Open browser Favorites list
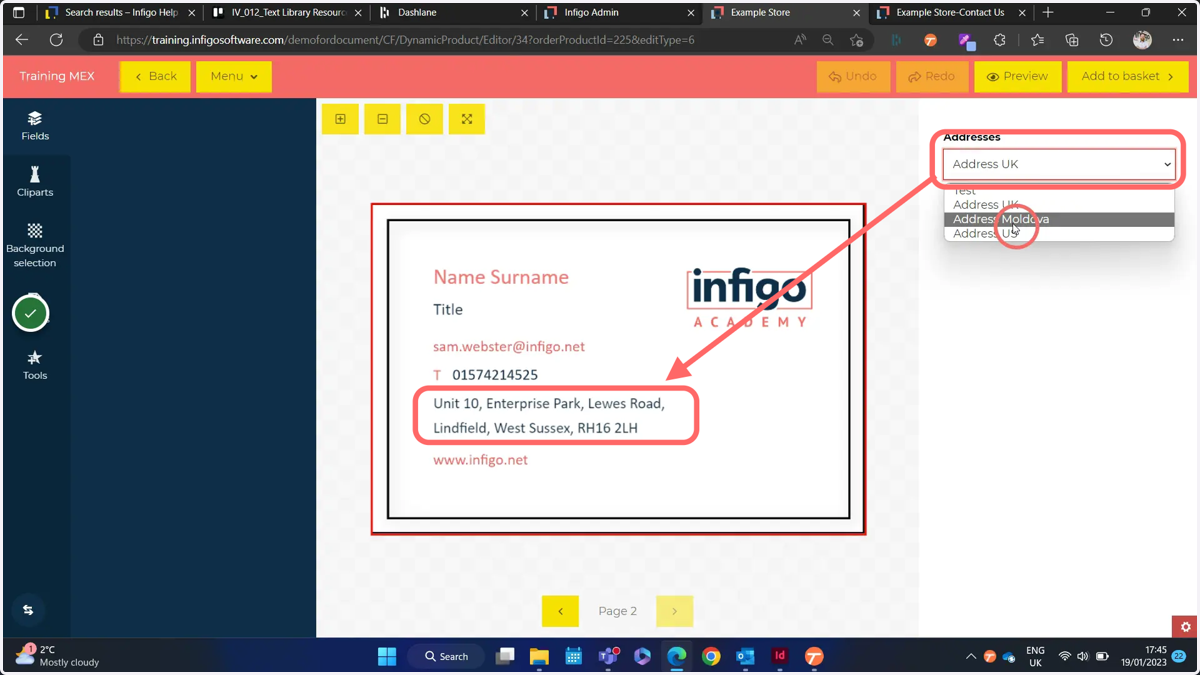The width and height of the screenshot is (1200, 675). click(1037, 40)
